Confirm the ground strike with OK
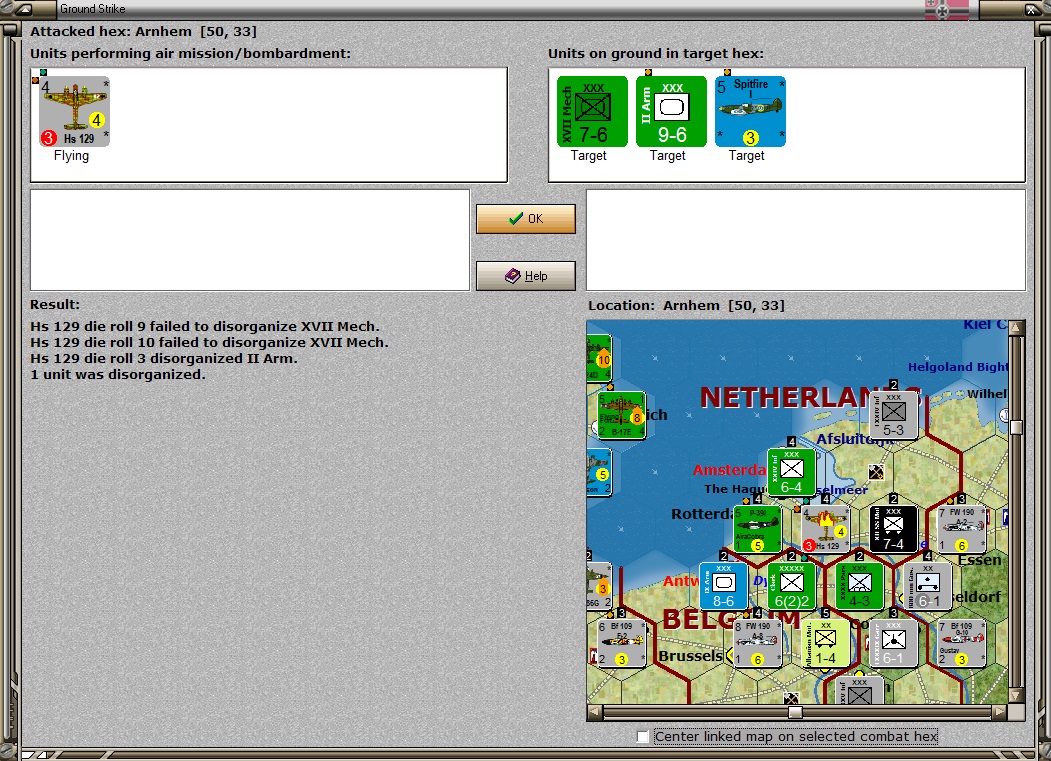1051x761 pixels. click(526, 219)
